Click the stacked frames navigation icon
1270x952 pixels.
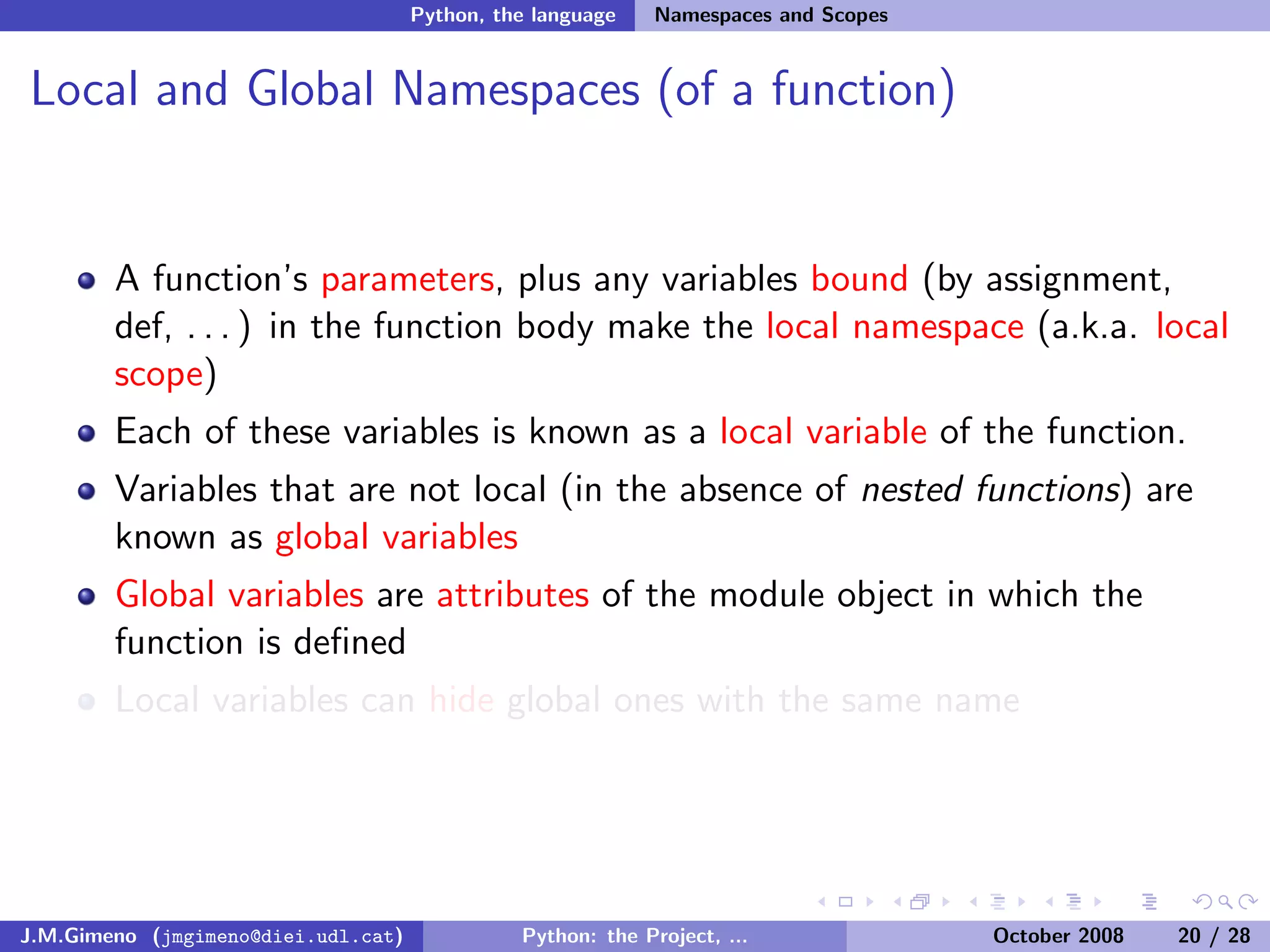click(920, 902)
